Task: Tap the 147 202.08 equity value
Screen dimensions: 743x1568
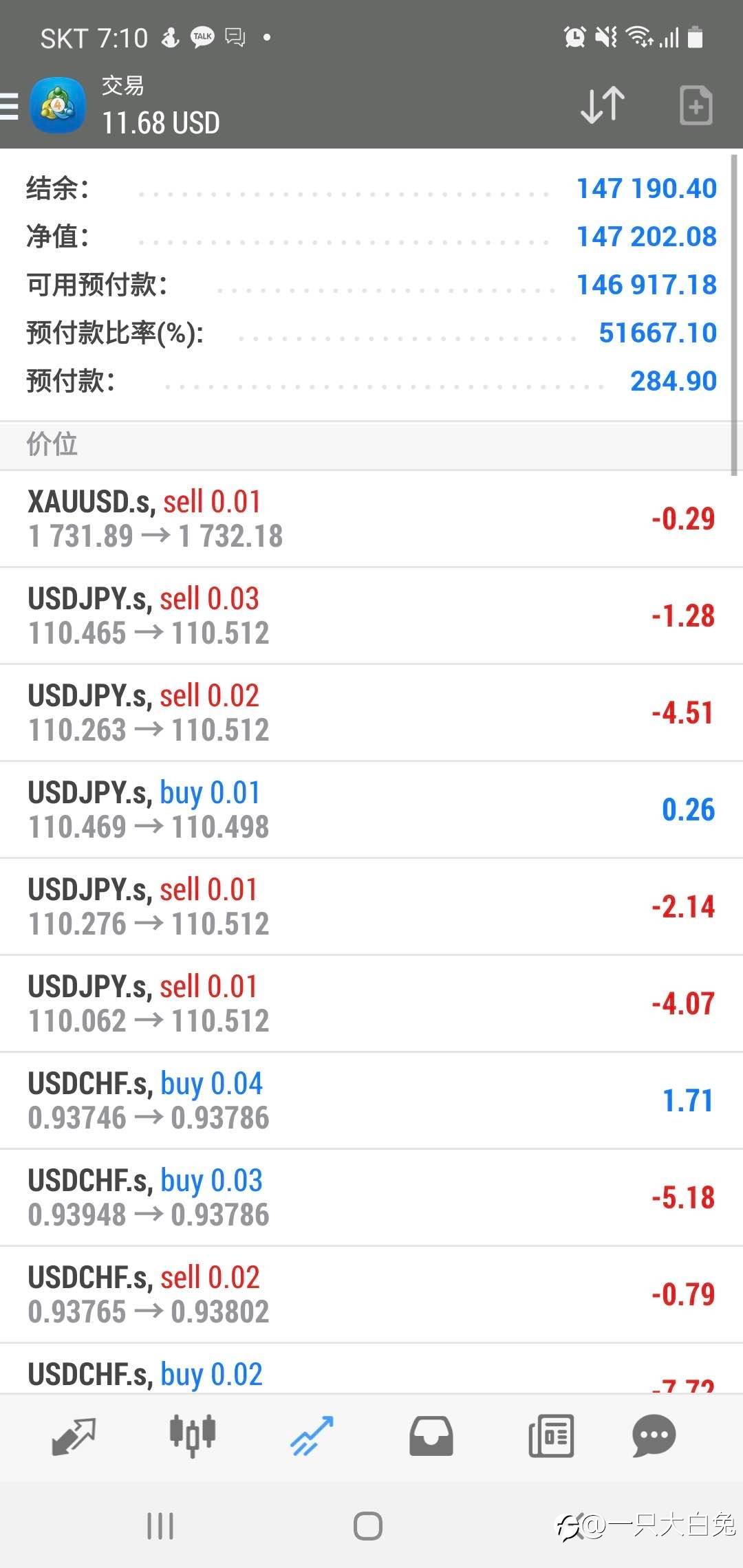Action: coord(646,237)
